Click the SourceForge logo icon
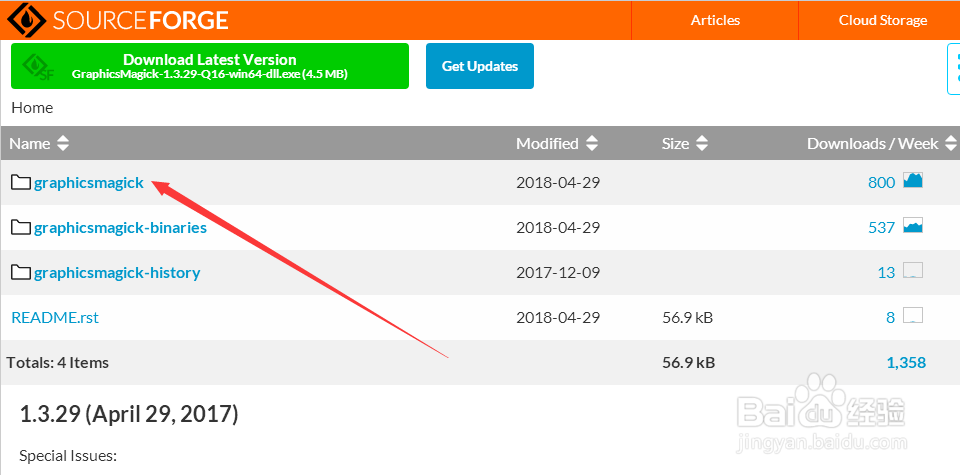The image size is (960, 475). click(x=27, y=20)
